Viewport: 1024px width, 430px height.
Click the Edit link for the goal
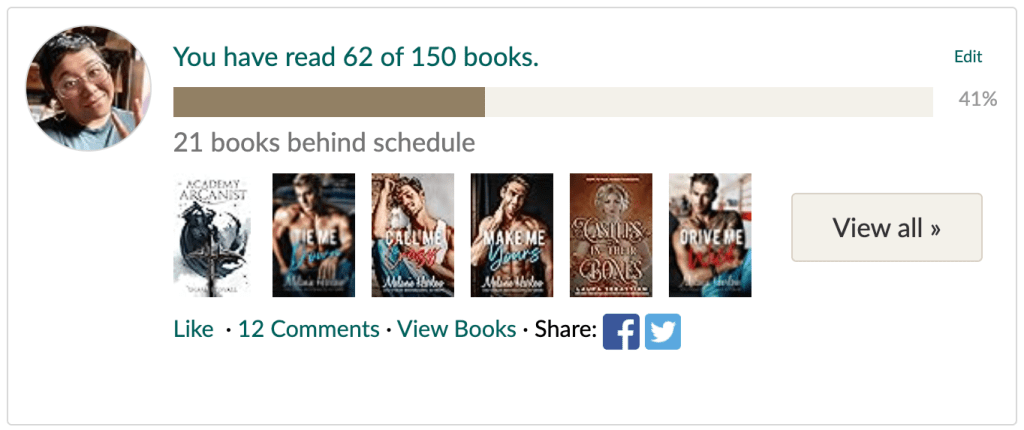click(x=968, y=57)
